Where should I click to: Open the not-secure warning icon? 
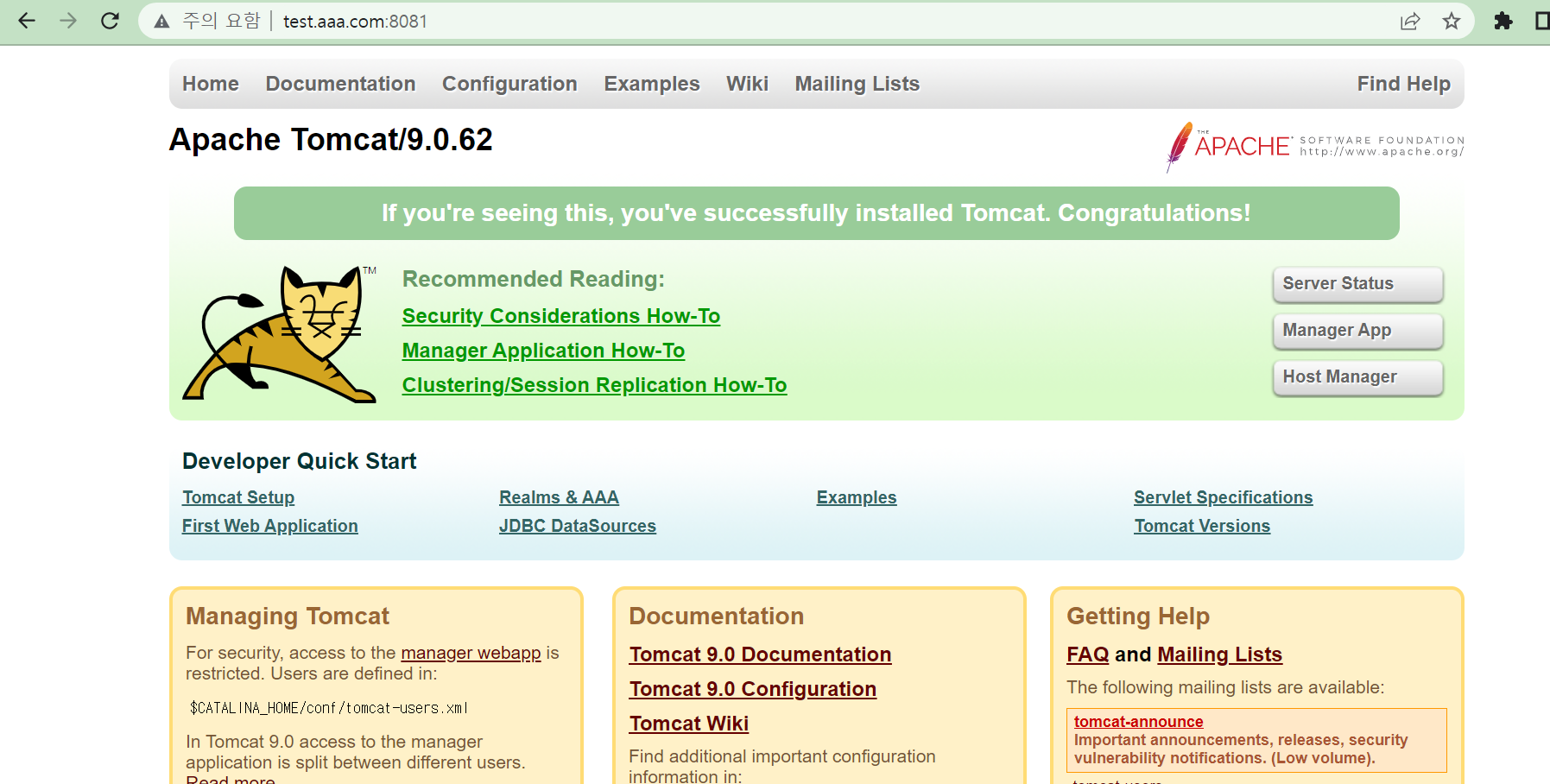click(x=161, y=22)
